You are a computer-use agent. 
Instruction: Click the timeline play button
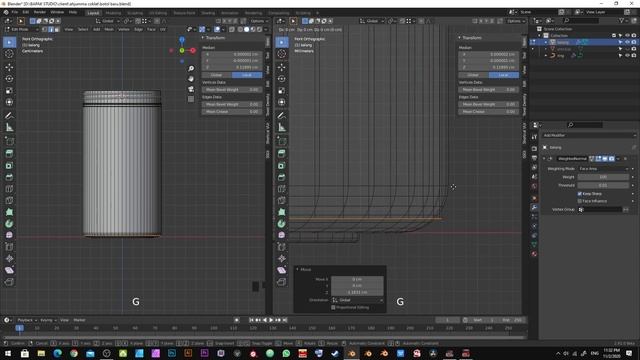coord(271,320)
